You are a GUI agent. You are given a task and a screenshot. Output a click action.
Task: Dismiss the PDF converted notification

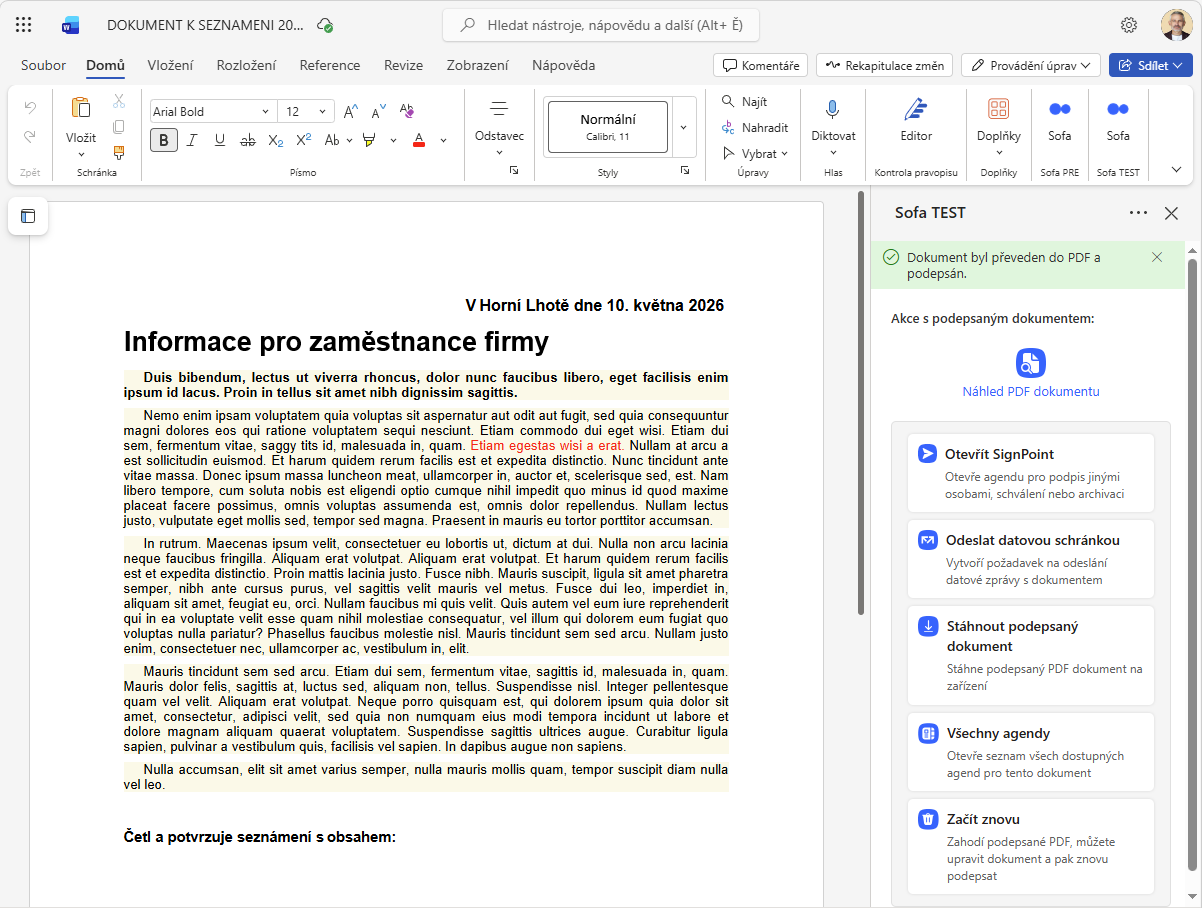(1157, 257)
